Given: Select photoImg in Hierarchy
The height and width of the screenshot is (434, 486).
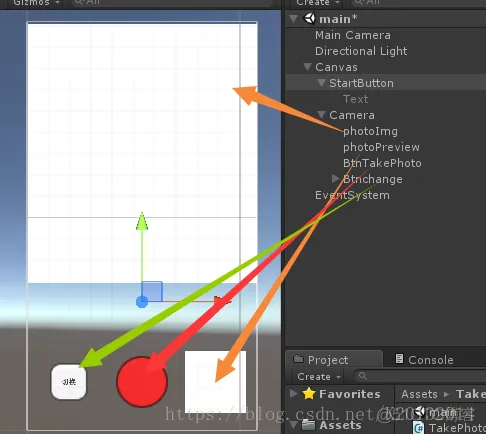Looking at the screenshot, I should click(370, 131).
